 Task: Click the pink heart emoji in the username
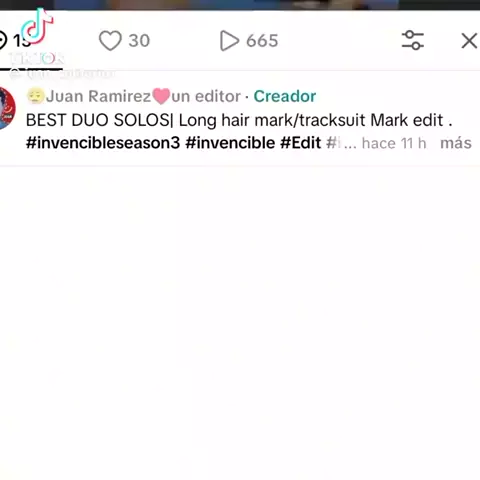coord(161,96)
